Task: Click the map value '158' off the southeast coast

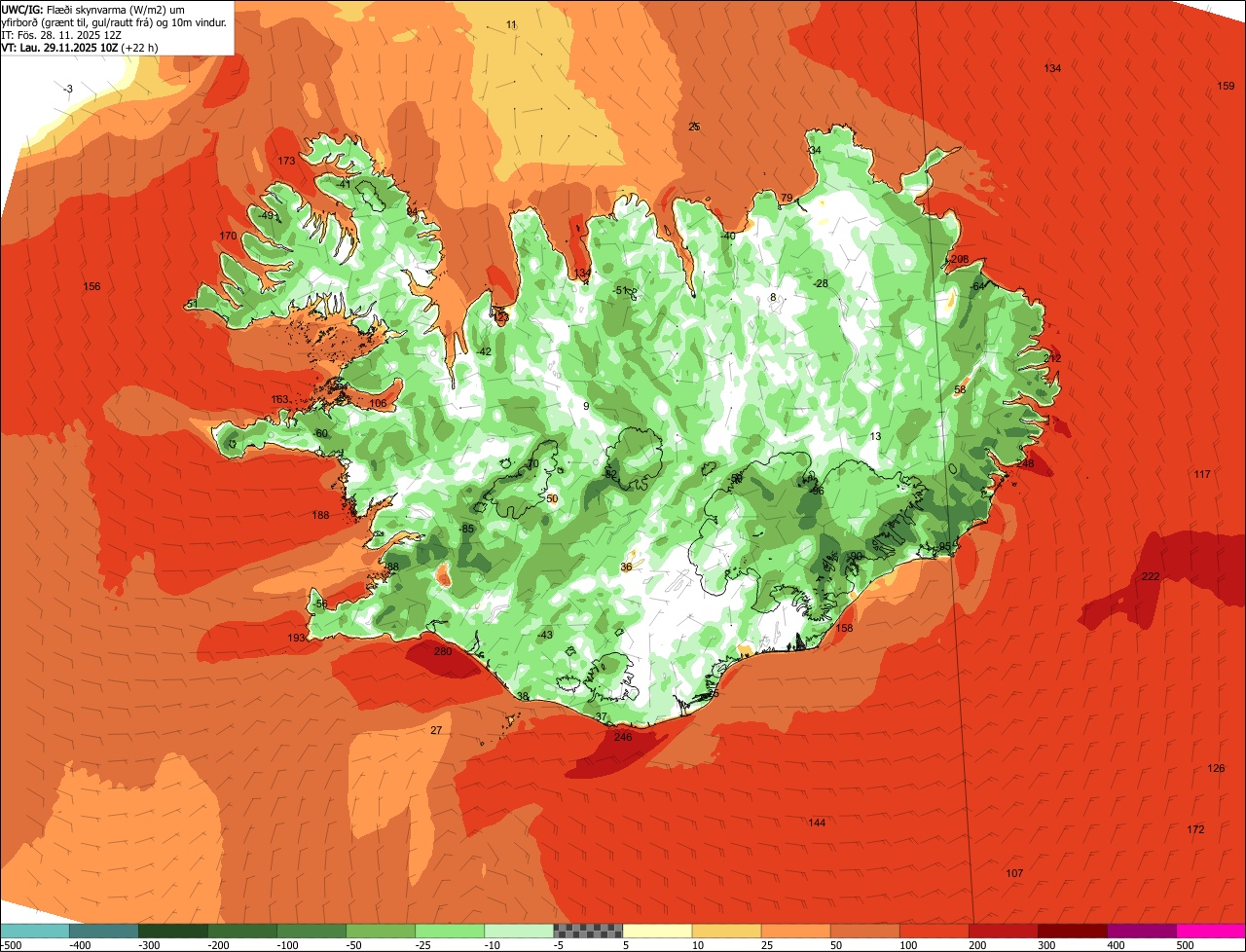Action: click(x=844, y=628)
